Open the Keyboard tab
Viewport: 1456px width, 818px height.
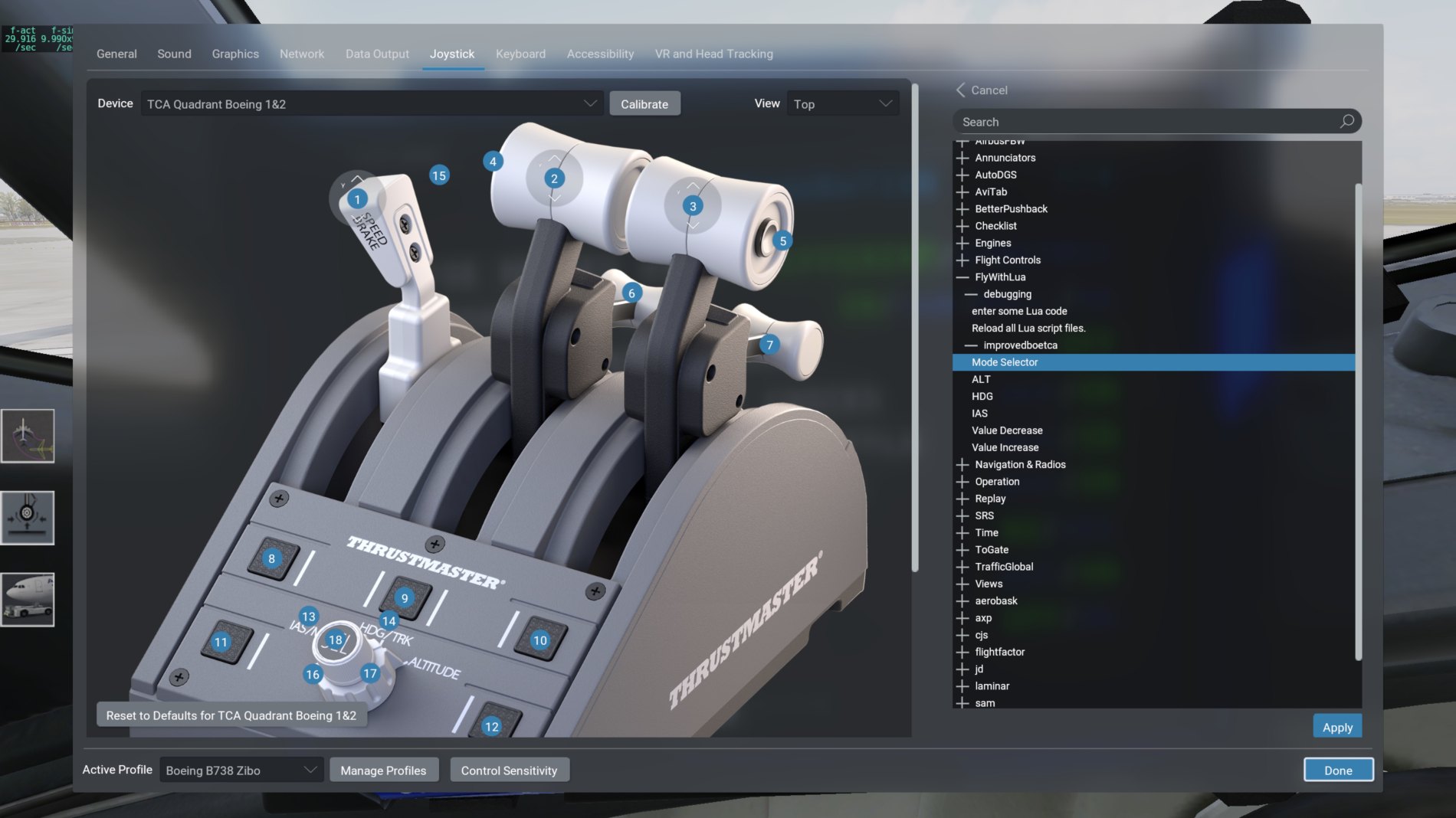pos(520,54)
